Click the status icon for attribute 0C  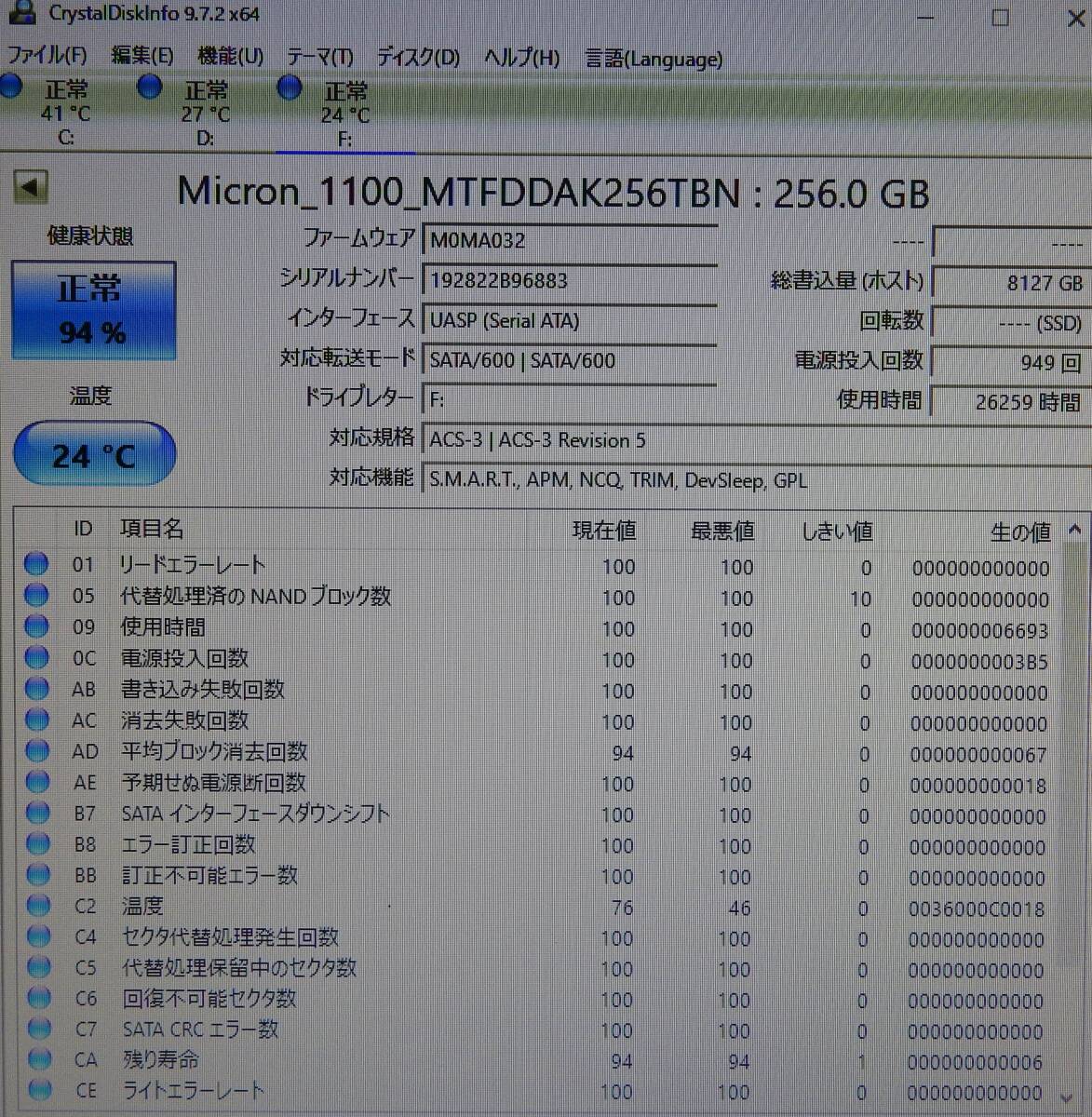[36, 656]
